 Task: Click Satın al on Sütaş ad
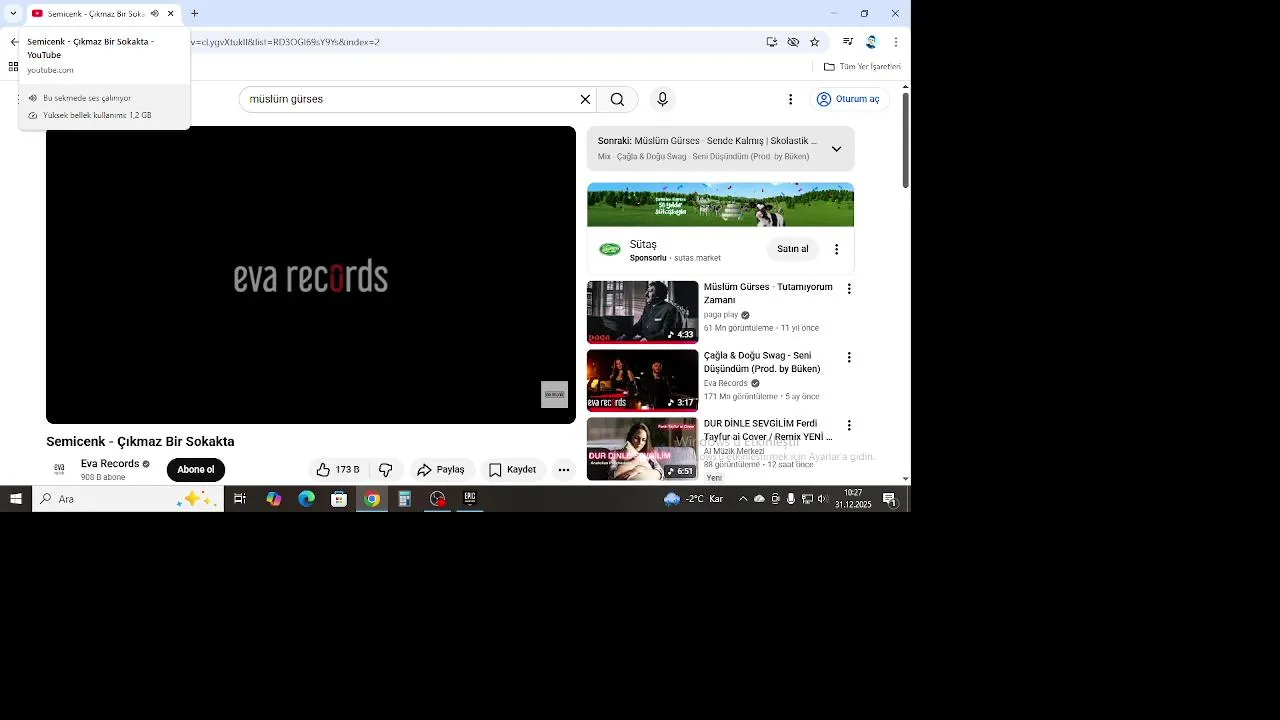click(x=793, y=249)
